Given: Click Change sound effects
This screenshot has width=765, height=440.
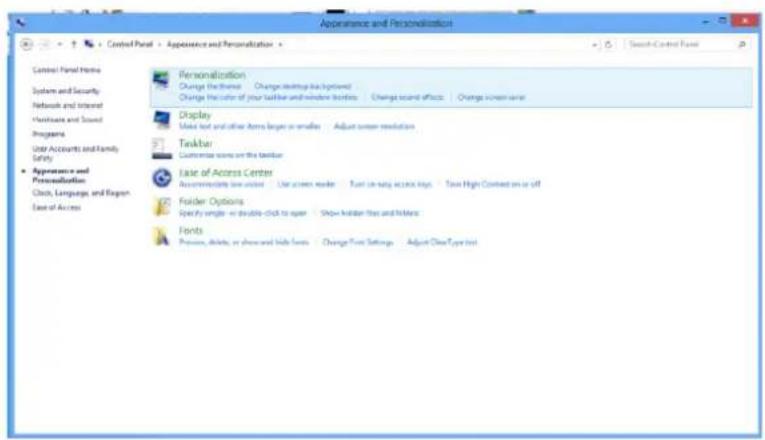Looking at the screenshot, I should point(407,98).
